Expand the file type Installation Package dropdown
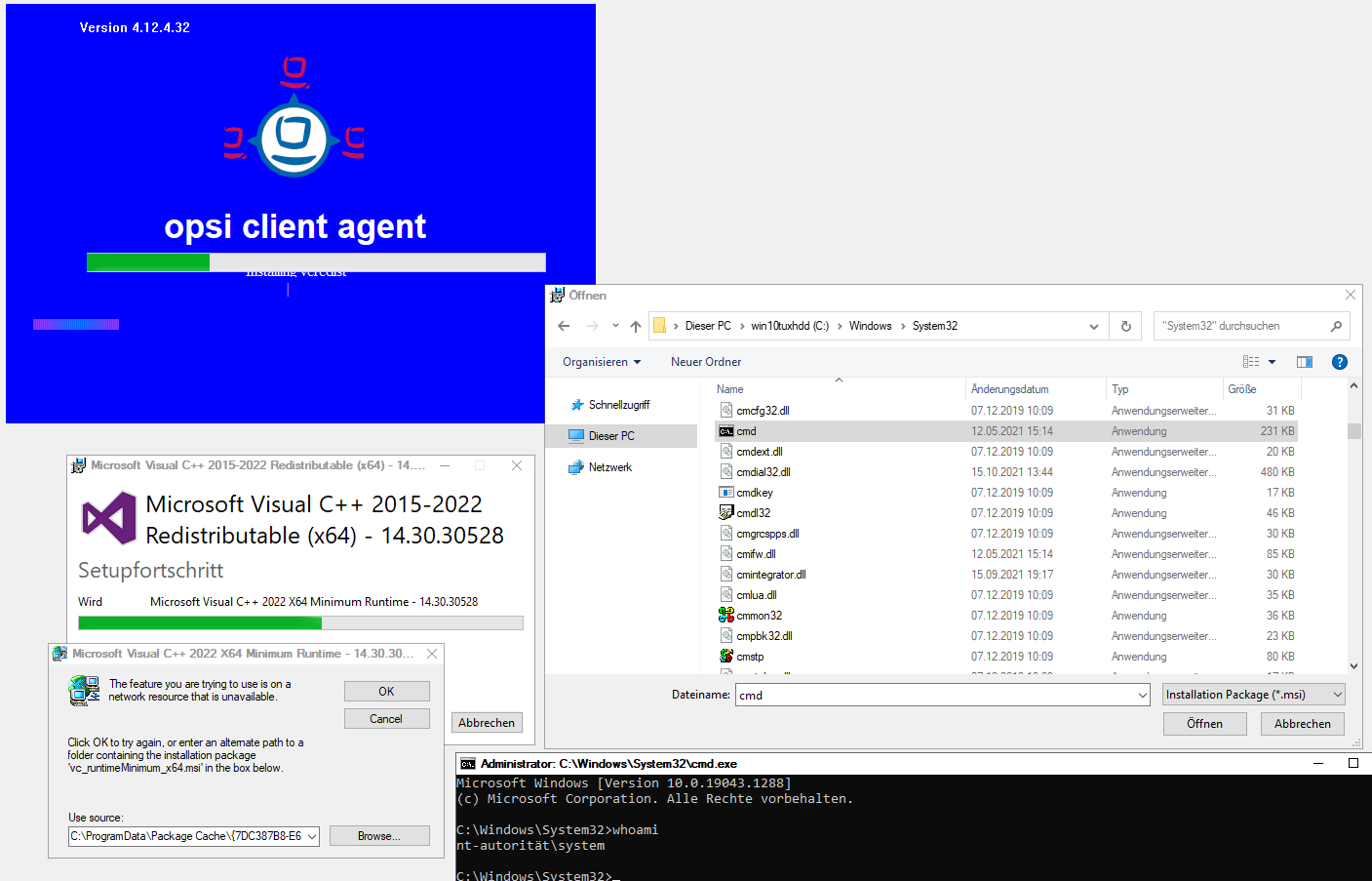Image resolution: width=1372 pixels, height=881 pixels. point(1337,695)
